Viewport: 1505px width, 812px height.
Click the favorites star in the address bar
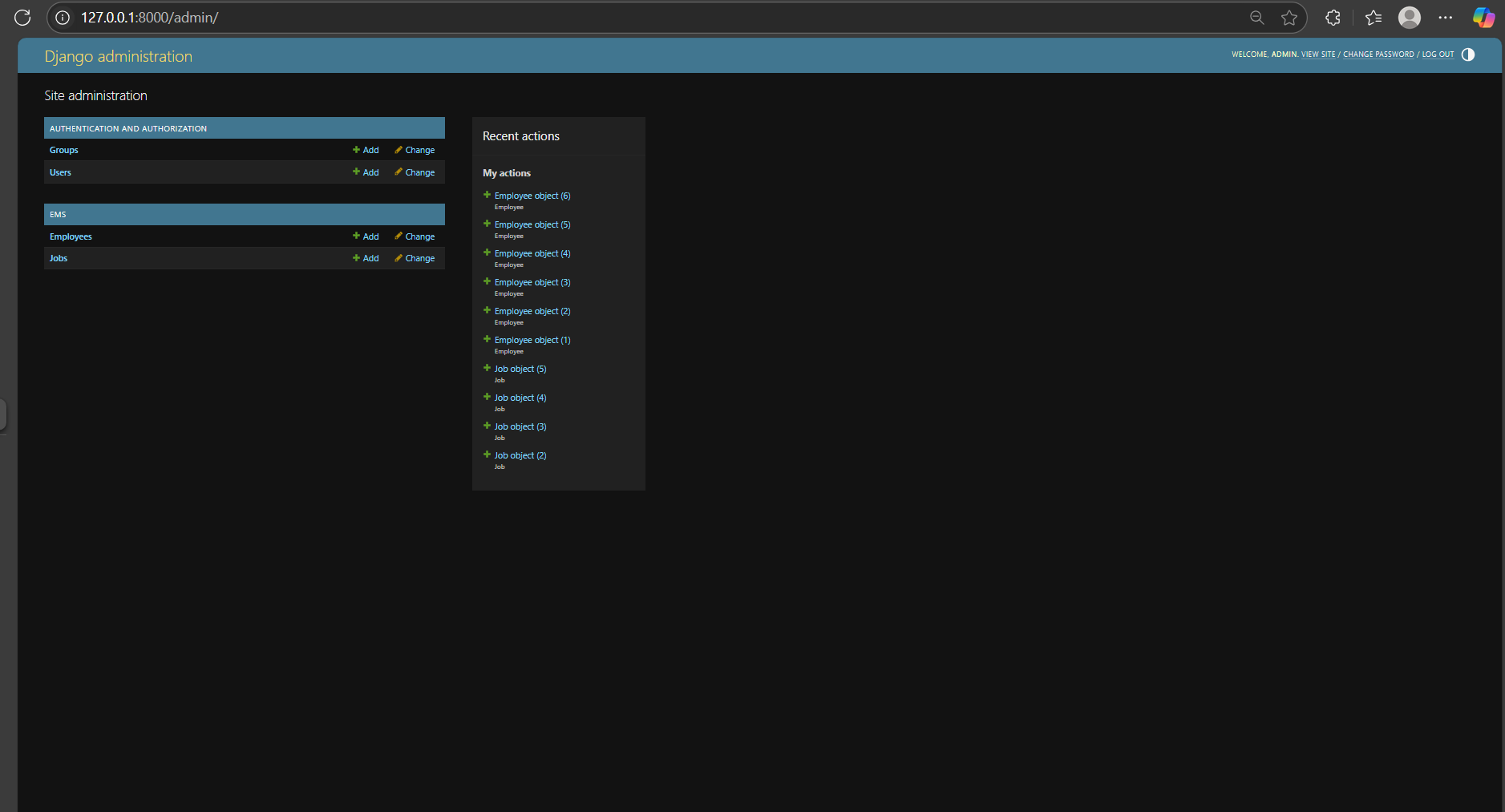[x=1289, y=17]
